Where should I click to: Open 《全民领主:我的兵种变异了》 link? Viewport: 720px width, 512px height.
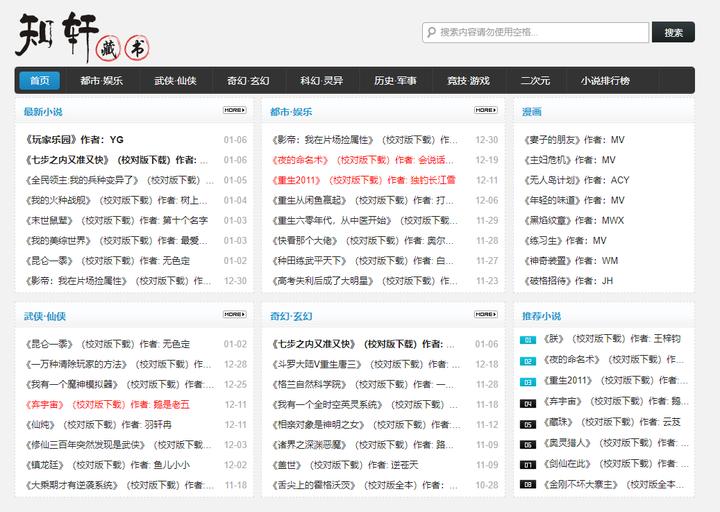[x=119, y=180]
